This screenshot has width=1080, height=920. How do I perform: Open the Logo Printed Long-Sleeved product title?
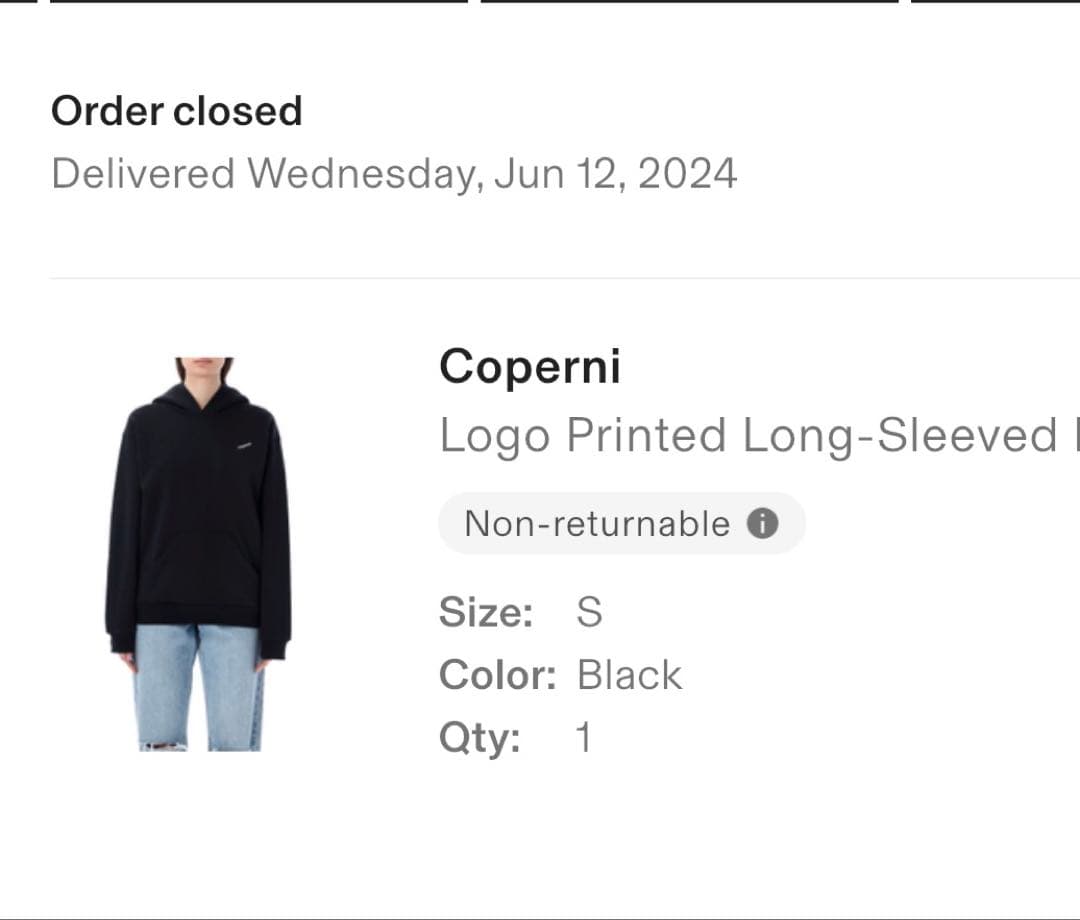coord(748,436)
